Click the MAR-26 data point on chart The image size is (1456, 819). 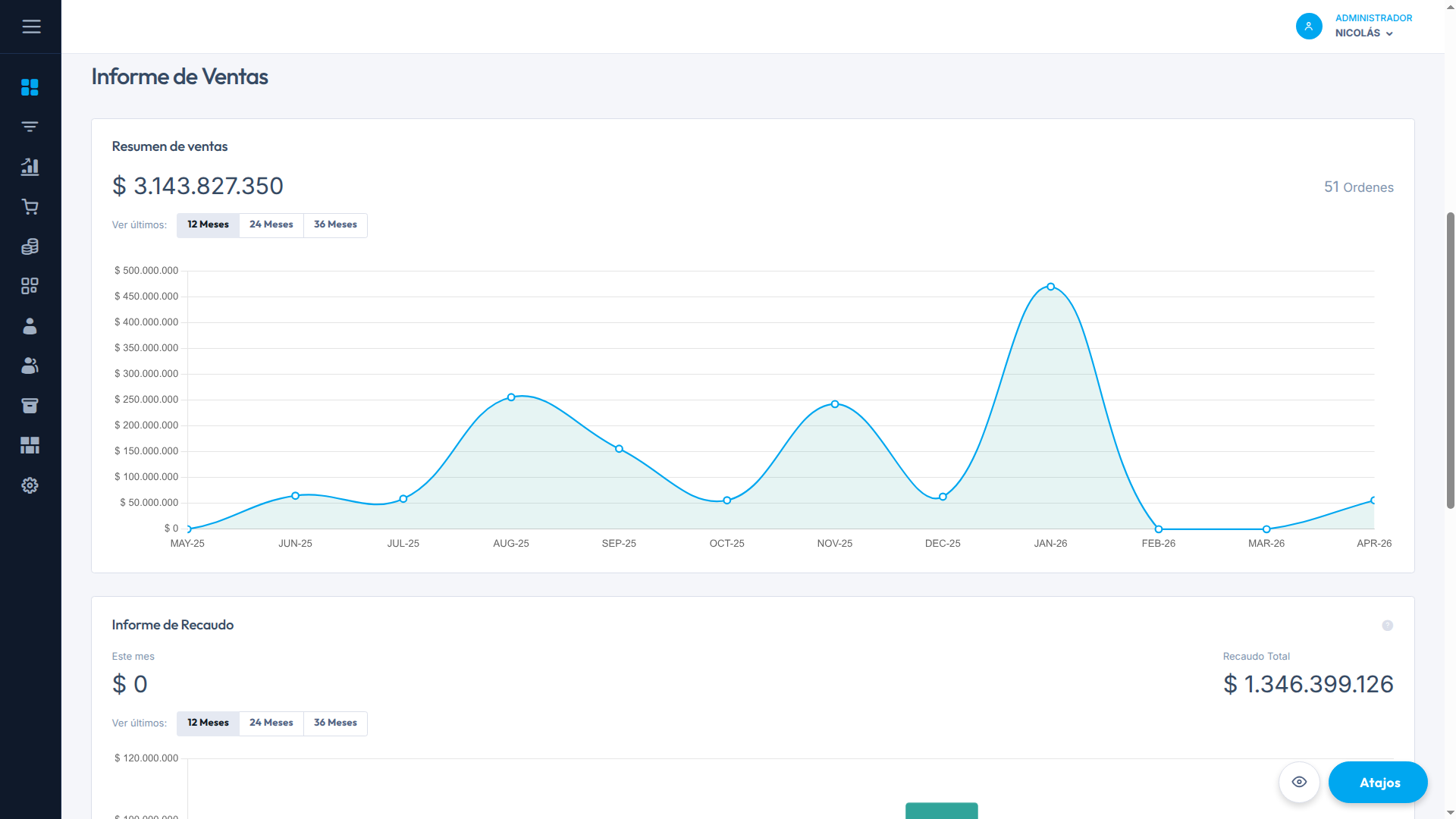tap(1266, 529)
